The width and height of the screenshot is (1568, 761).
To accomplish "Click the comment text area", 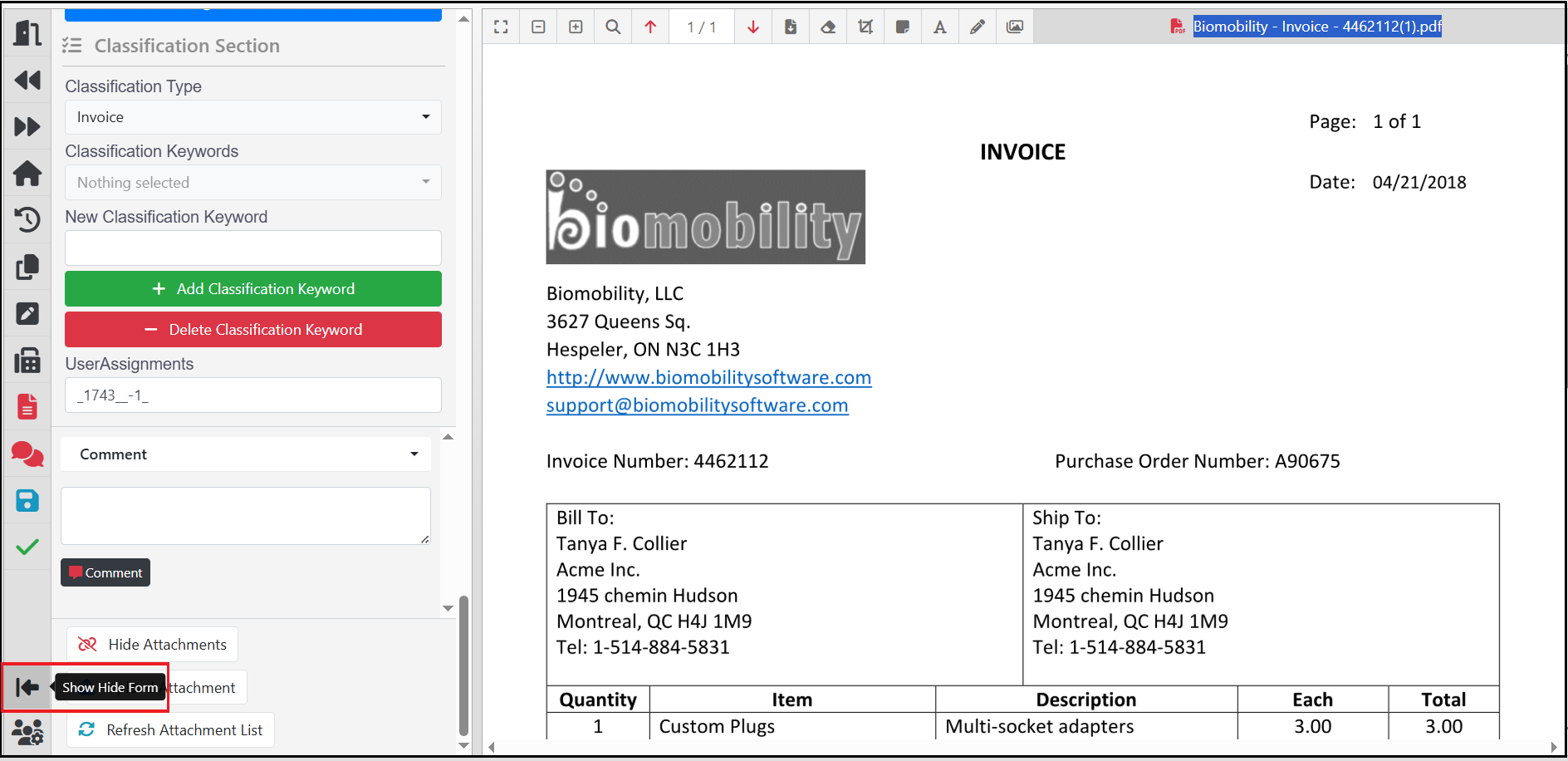I will [246, 516].
